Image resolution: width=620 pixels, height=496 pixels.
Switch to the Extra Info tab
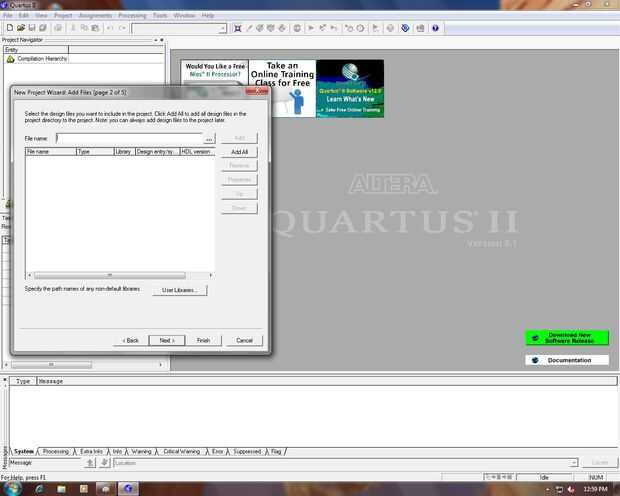click(91, 451)
